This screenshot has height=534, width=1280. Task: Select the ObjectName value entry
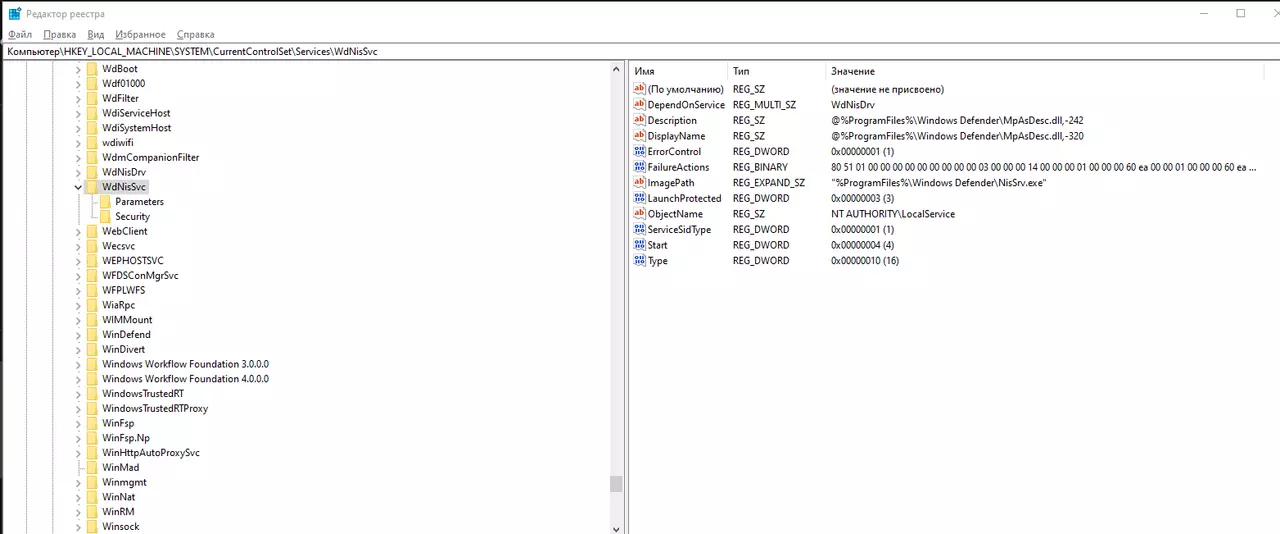tap(944, 214)
